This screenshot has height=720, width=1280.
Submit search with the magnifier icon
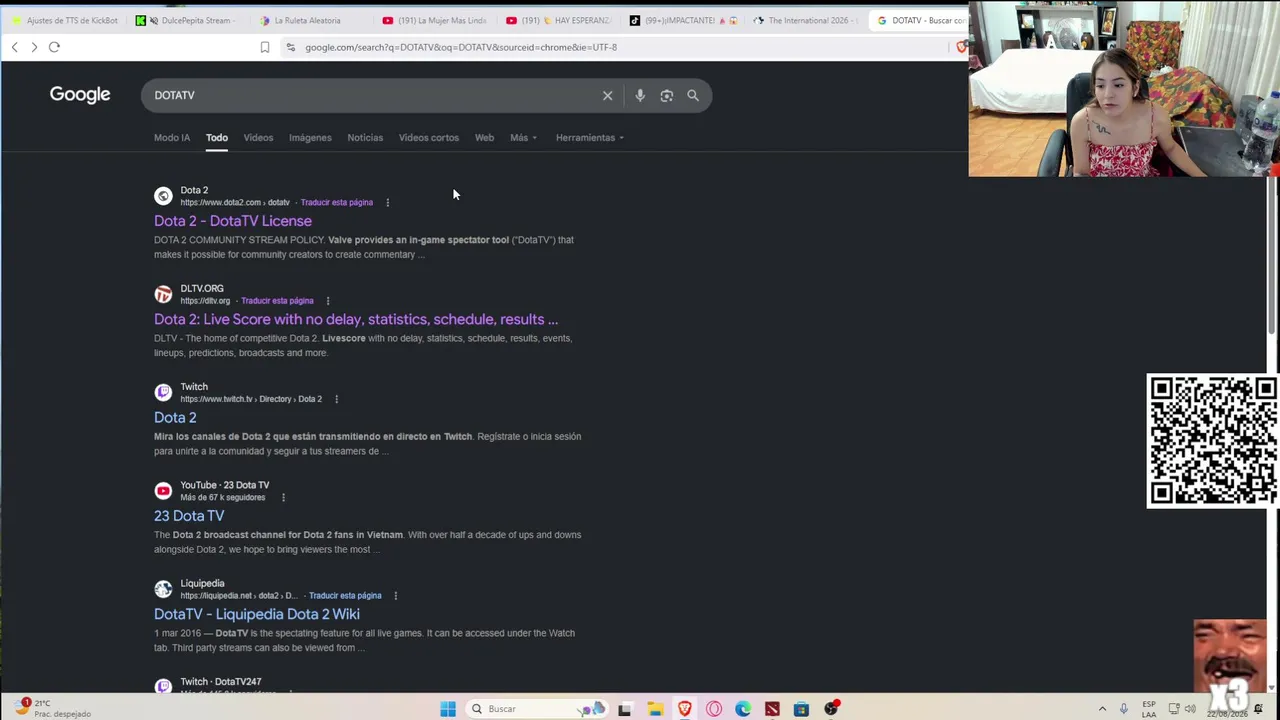coord(693,95)
